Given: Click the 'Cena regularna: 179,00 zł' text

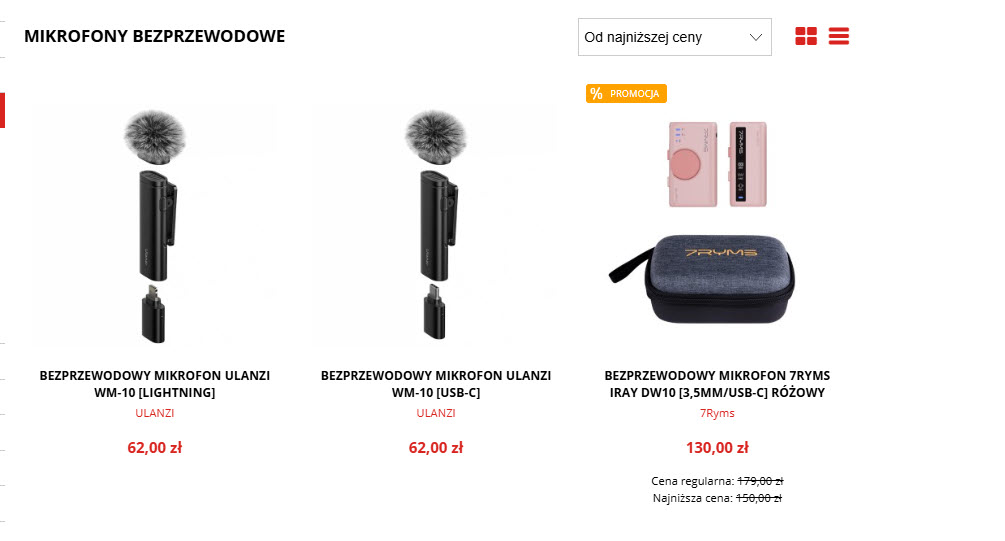Looking at the screenshot, I should coord(717,481).
